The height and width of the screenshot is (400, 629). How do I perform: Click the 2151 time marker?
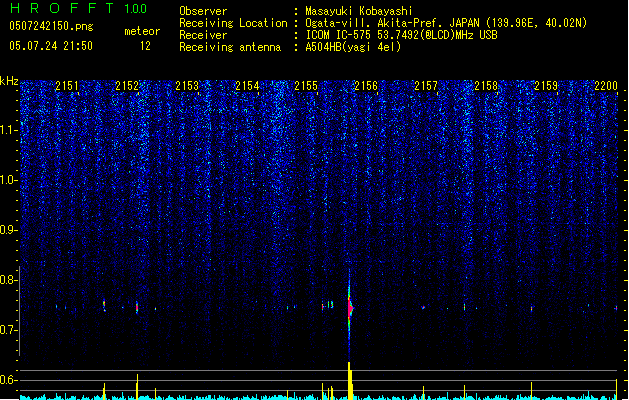67,86
